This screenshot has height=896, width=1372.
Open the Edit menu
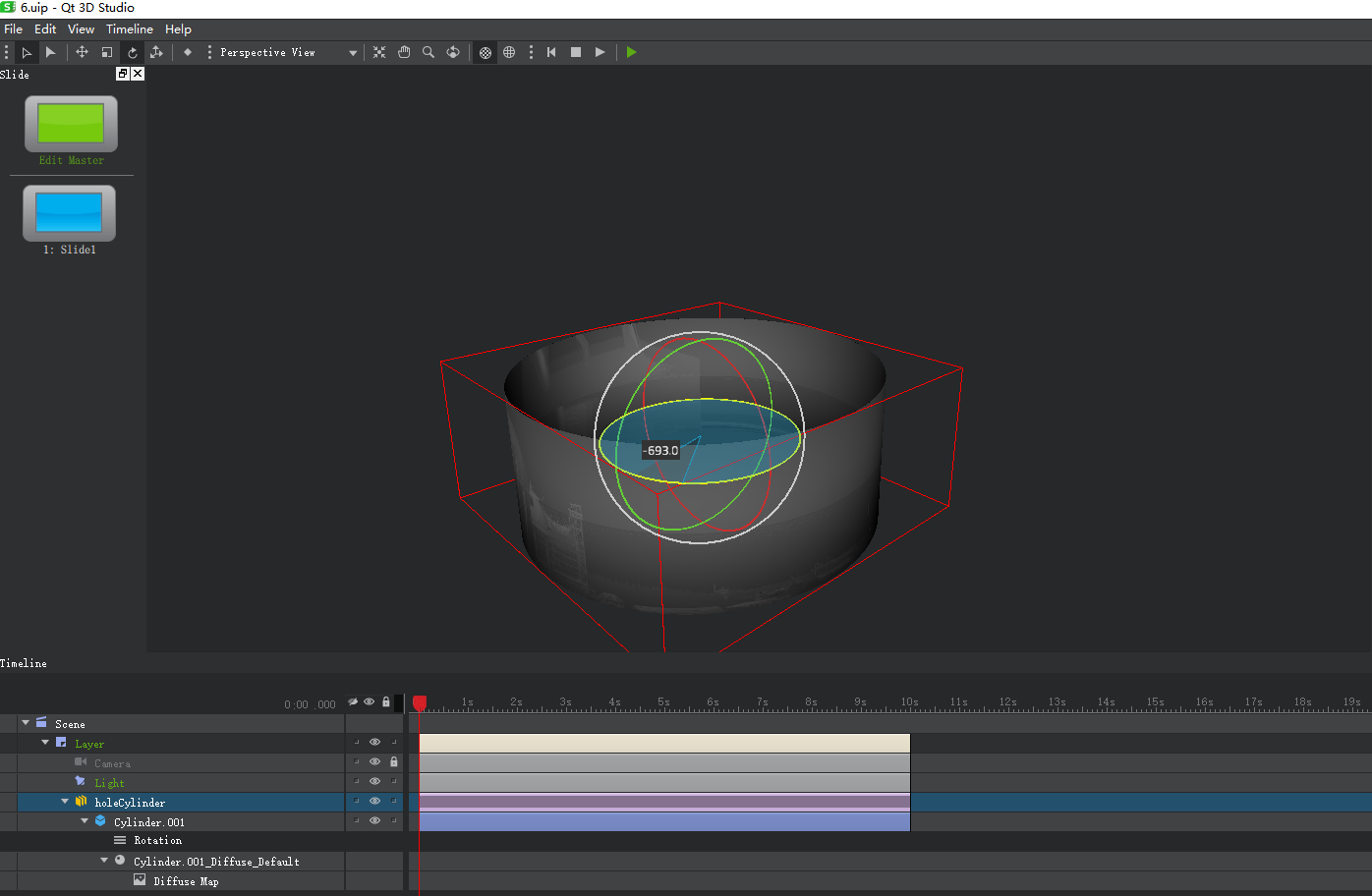coord(45,29)
